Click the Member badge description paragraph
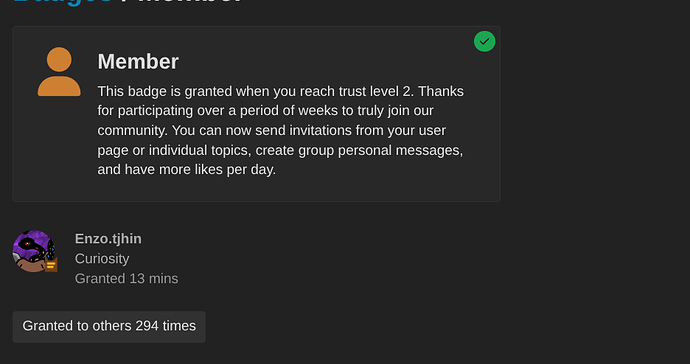This screenshot has height=364, width=690. coord(281,130)
